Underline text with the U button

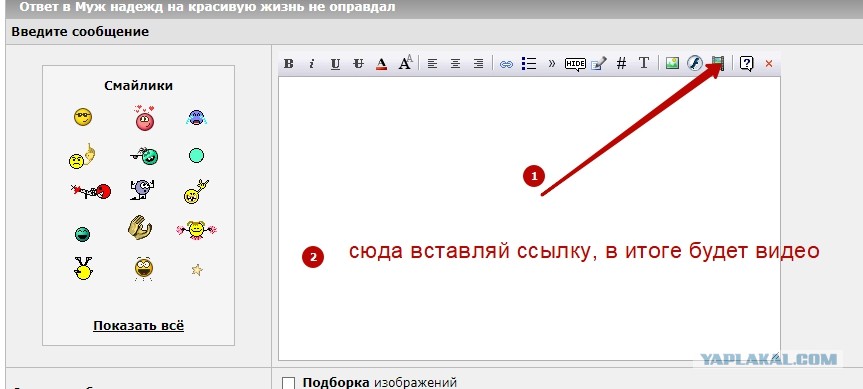click(335, 64)
